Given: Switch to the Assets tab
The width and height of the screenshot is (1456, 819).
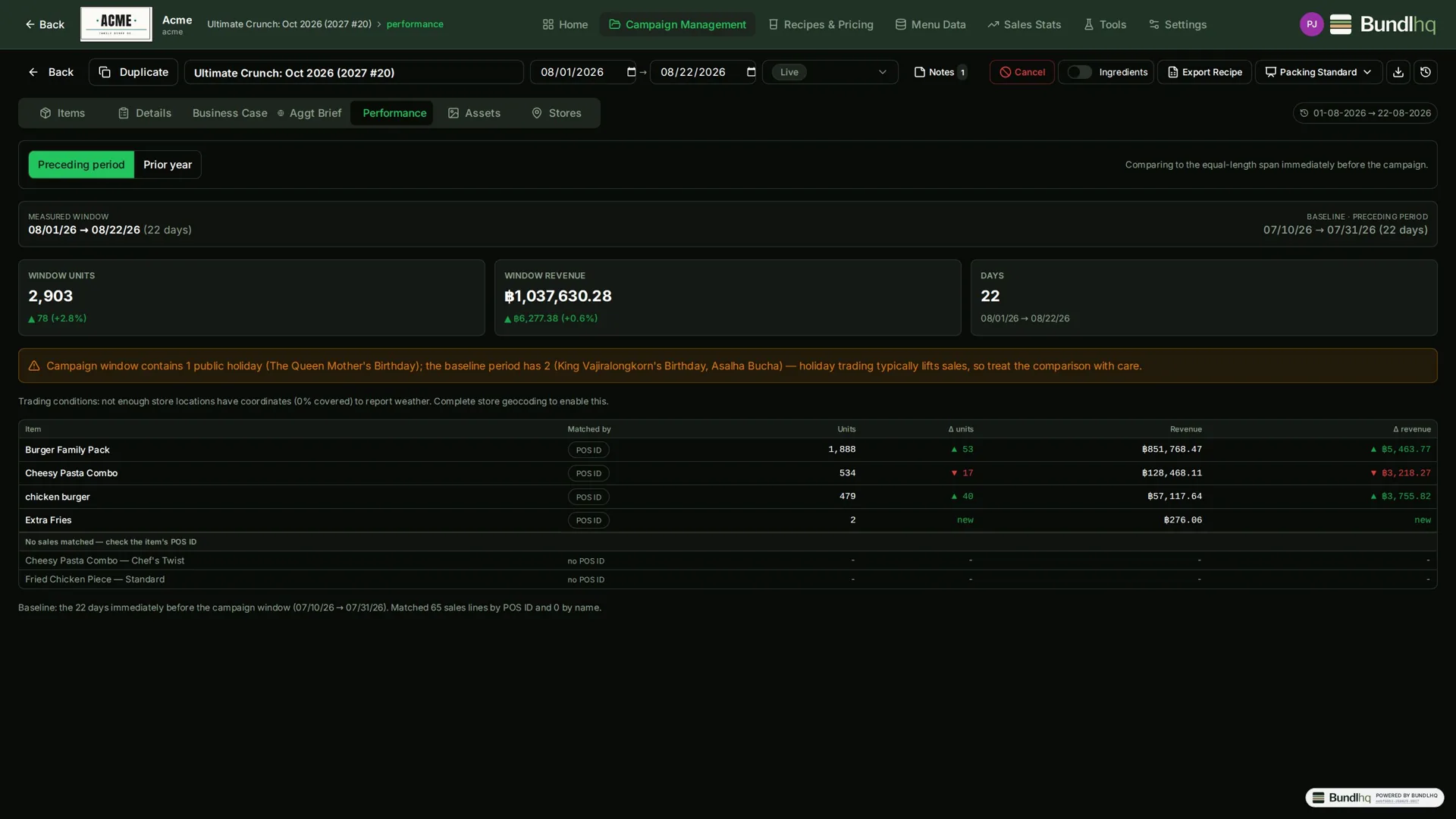Looking at the screenshot, I should [x=474, y=113].
